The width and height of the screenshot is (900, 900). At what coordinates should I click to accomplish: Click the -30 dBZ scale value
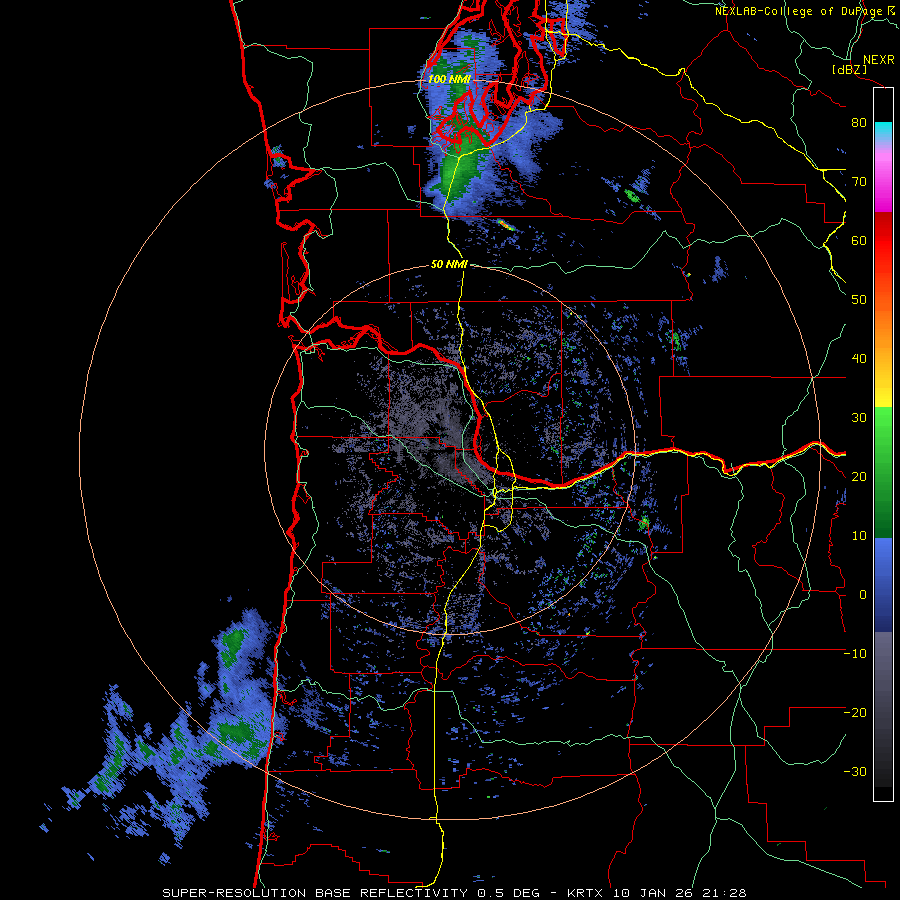point(855,771)
